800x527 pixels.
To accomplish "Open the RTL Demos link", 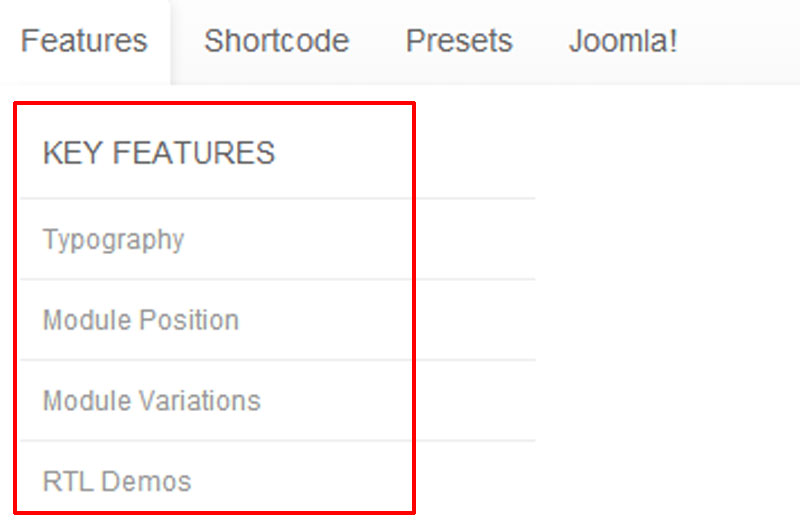I will pos(116,481).
